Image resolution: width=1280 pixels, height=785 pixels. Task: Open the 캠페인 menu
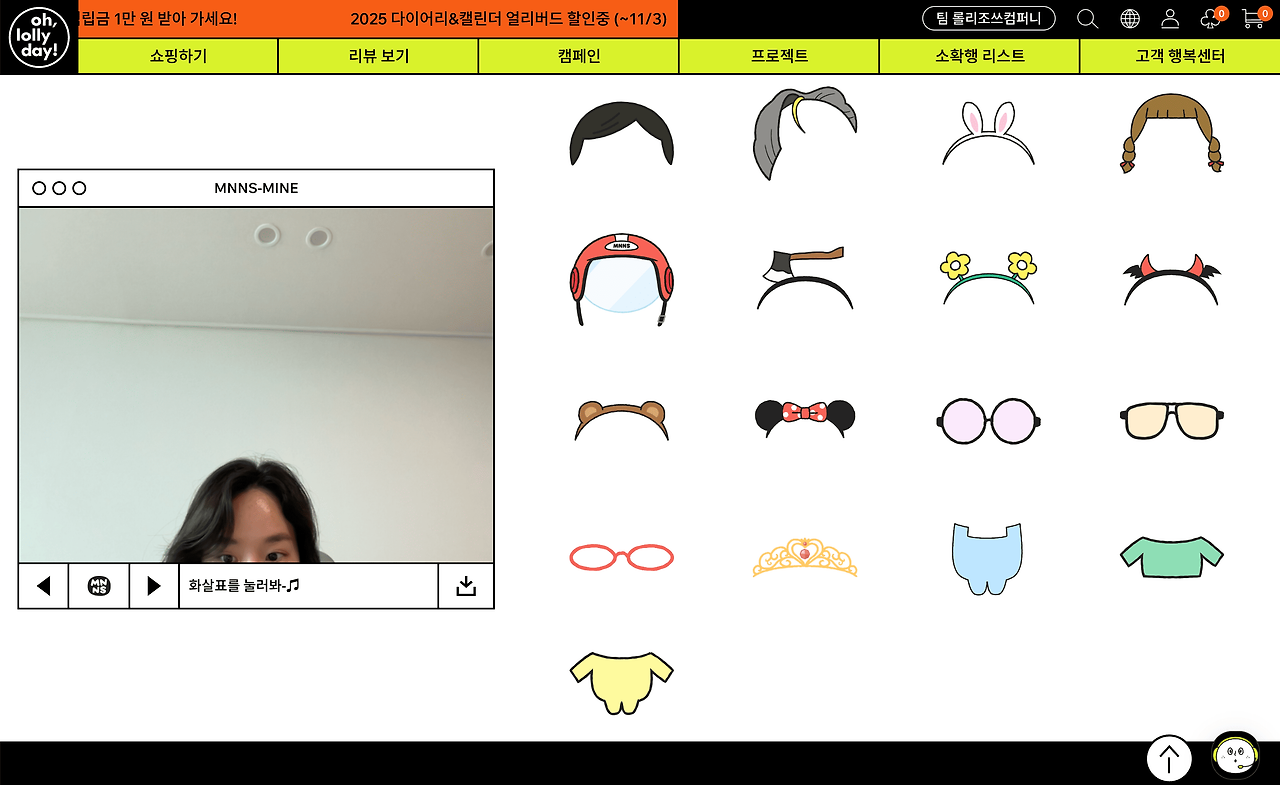[x=579, y=56]
